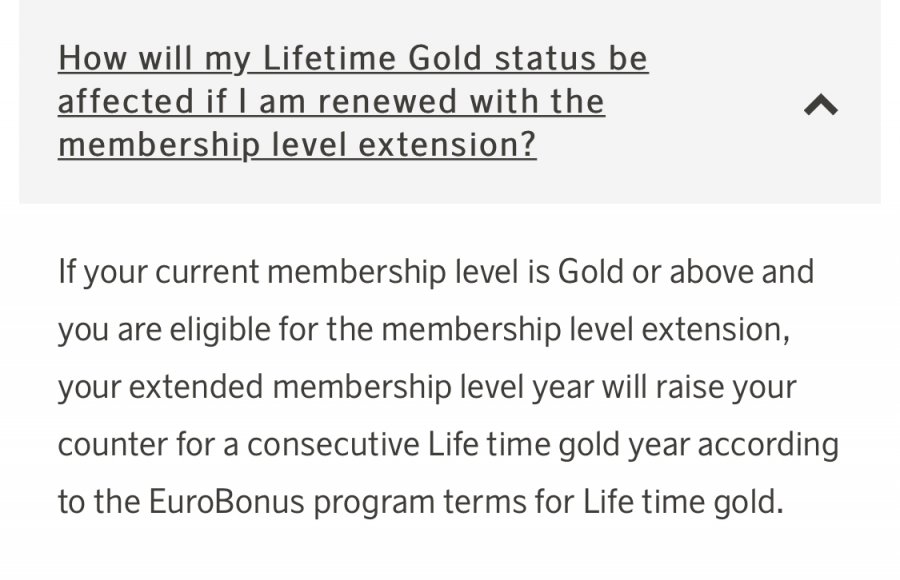Click the 'membership level extension?' heading line
The image size is (900, 580).
pos(296,145)
